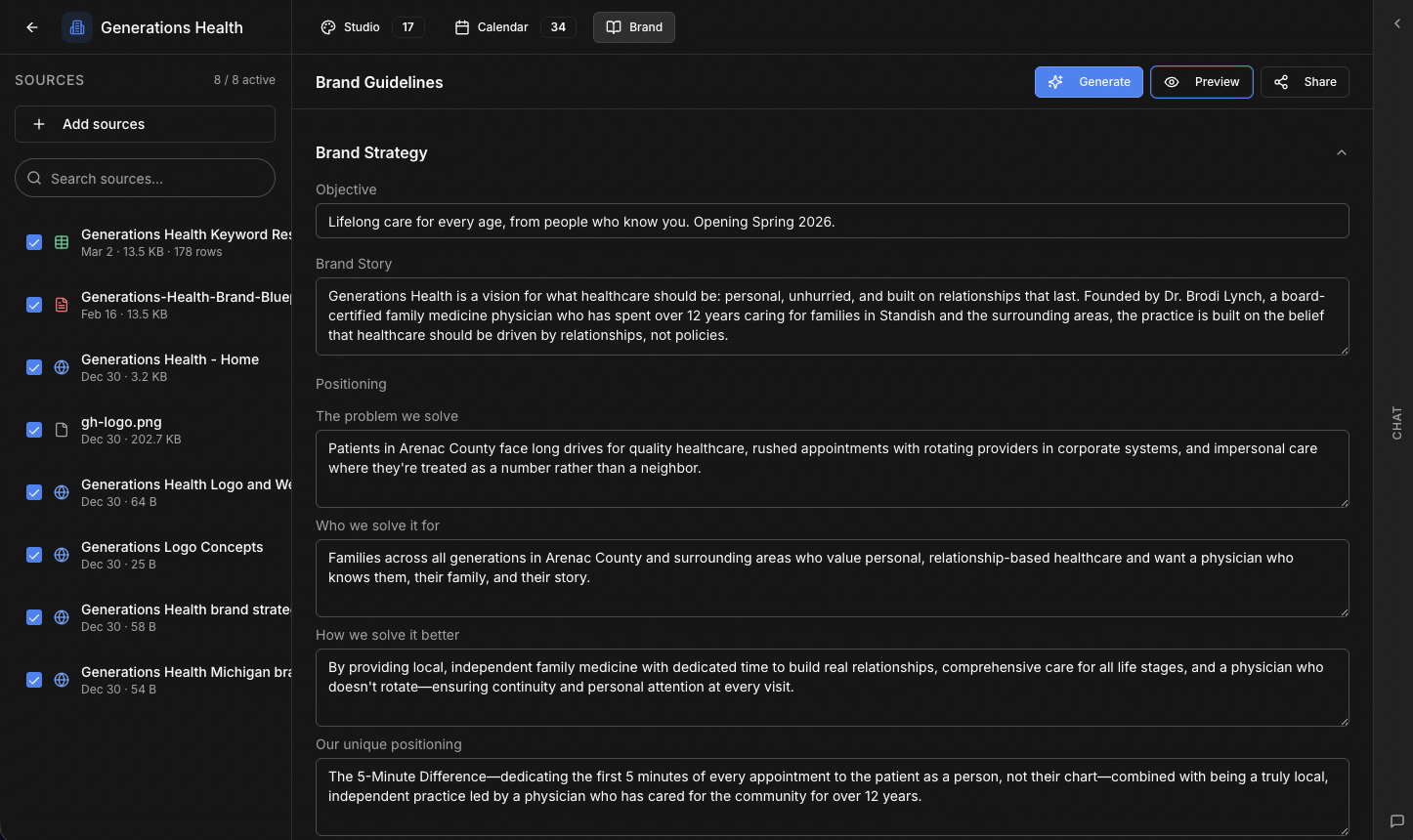Screen dimensions: 1413x840
Task: Click the Generations Health Michigan source name
Action: coord(186,672)
